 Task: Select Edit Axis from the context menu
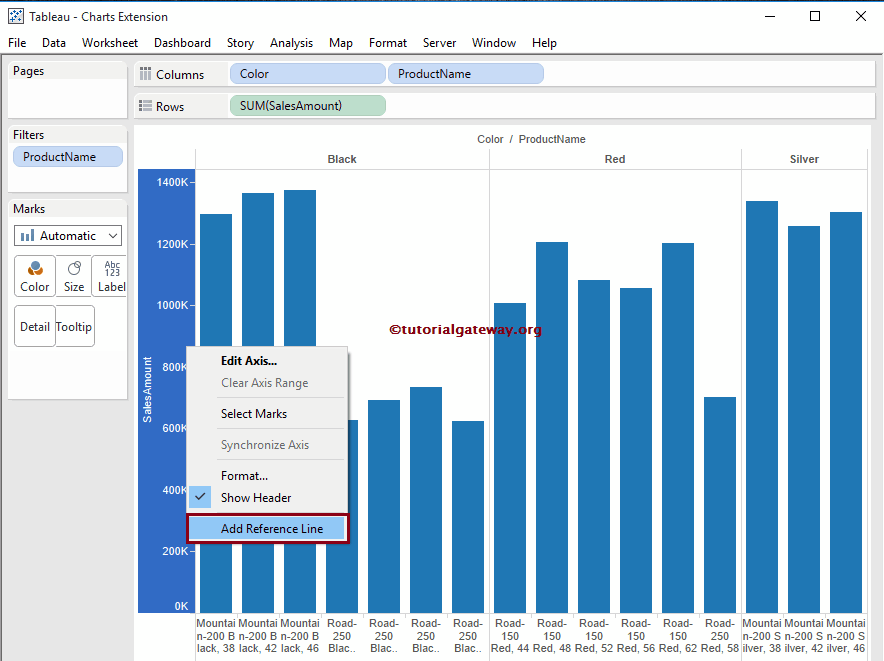pos(248,360)
